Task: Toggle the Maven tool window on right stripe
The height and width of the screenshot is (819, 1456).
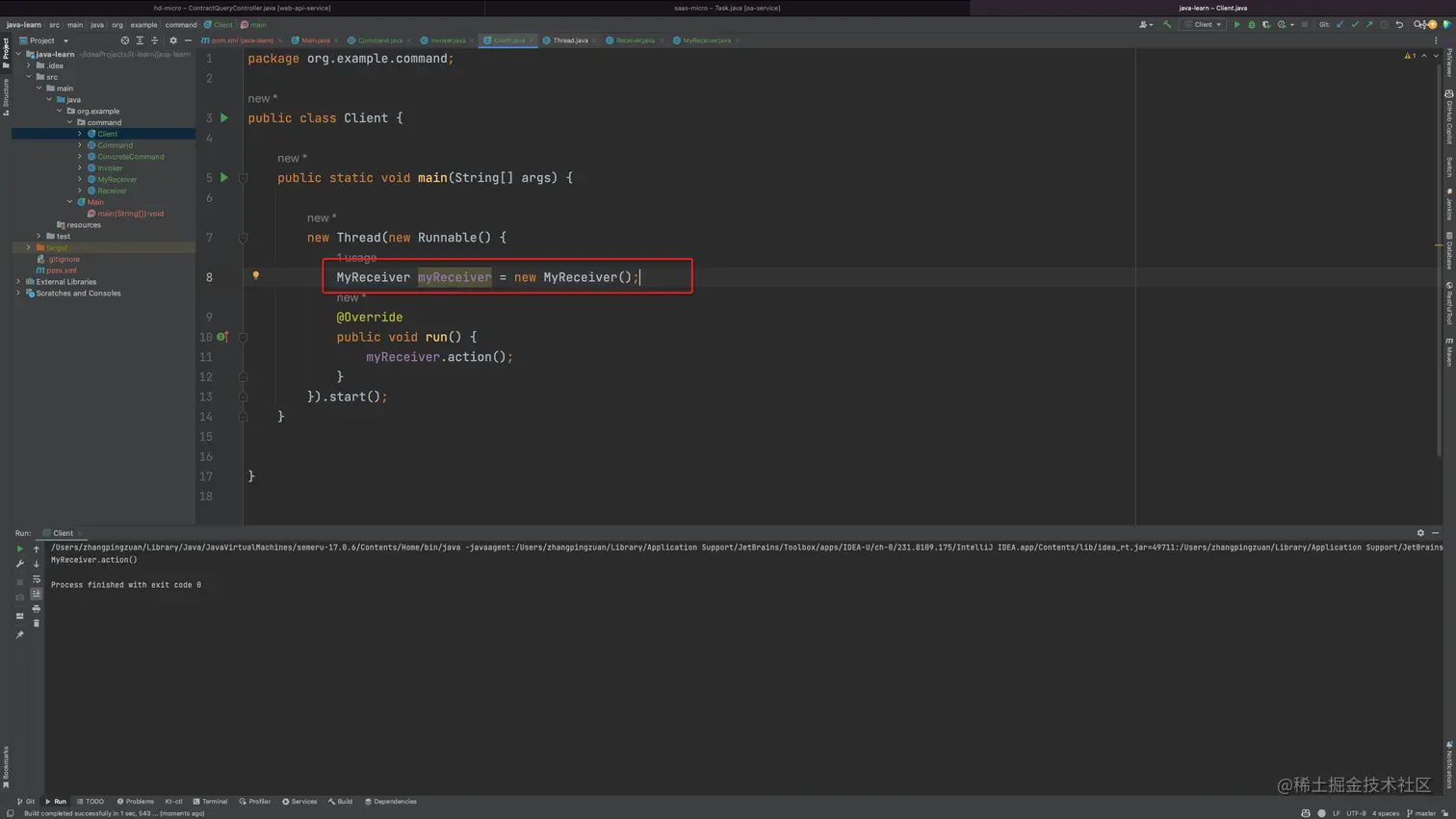Action: (x=1449, y=351)
